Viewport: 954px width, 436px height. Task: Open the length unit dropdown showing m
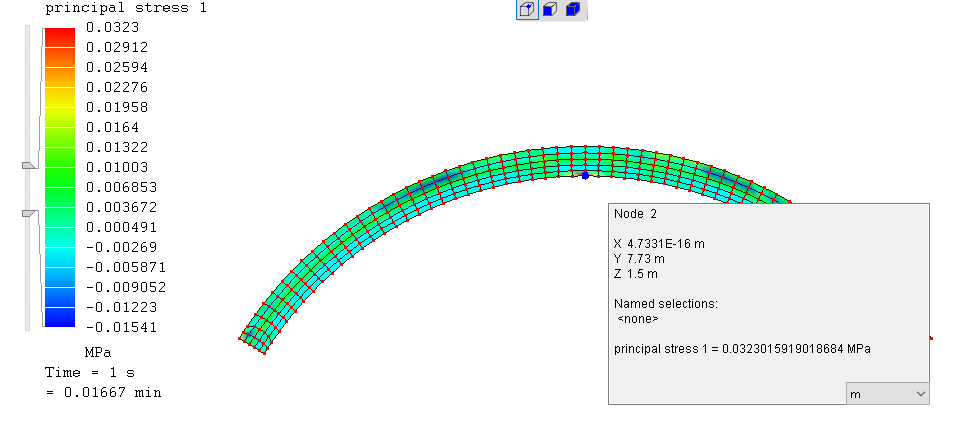(888, 393)
